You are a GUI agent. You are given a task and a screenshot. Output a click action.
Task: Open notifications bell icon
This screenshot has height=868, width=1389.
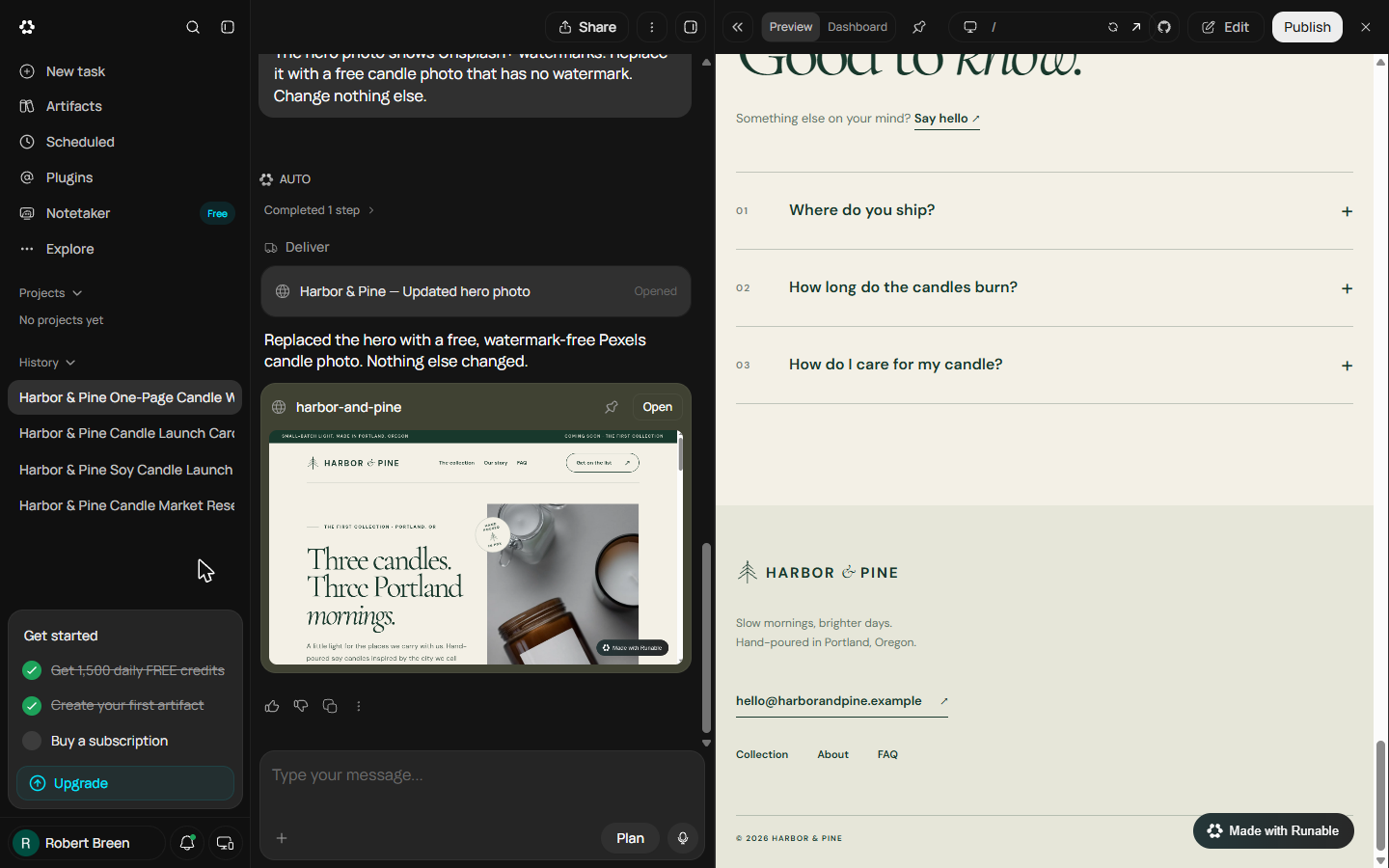pos(187,843)
